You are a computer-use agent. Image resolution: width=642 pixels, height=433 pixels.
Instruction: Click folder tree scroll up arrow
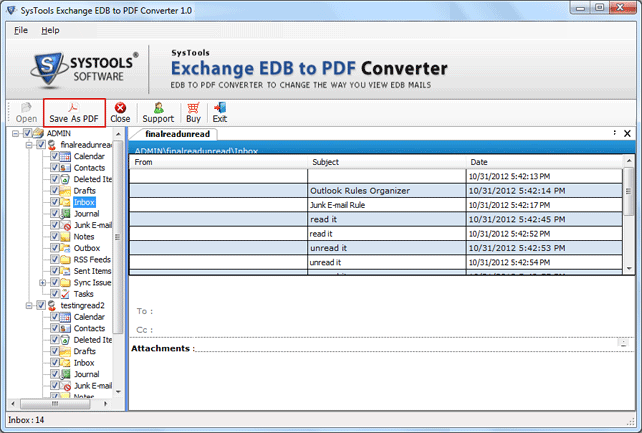click(118, 134)
